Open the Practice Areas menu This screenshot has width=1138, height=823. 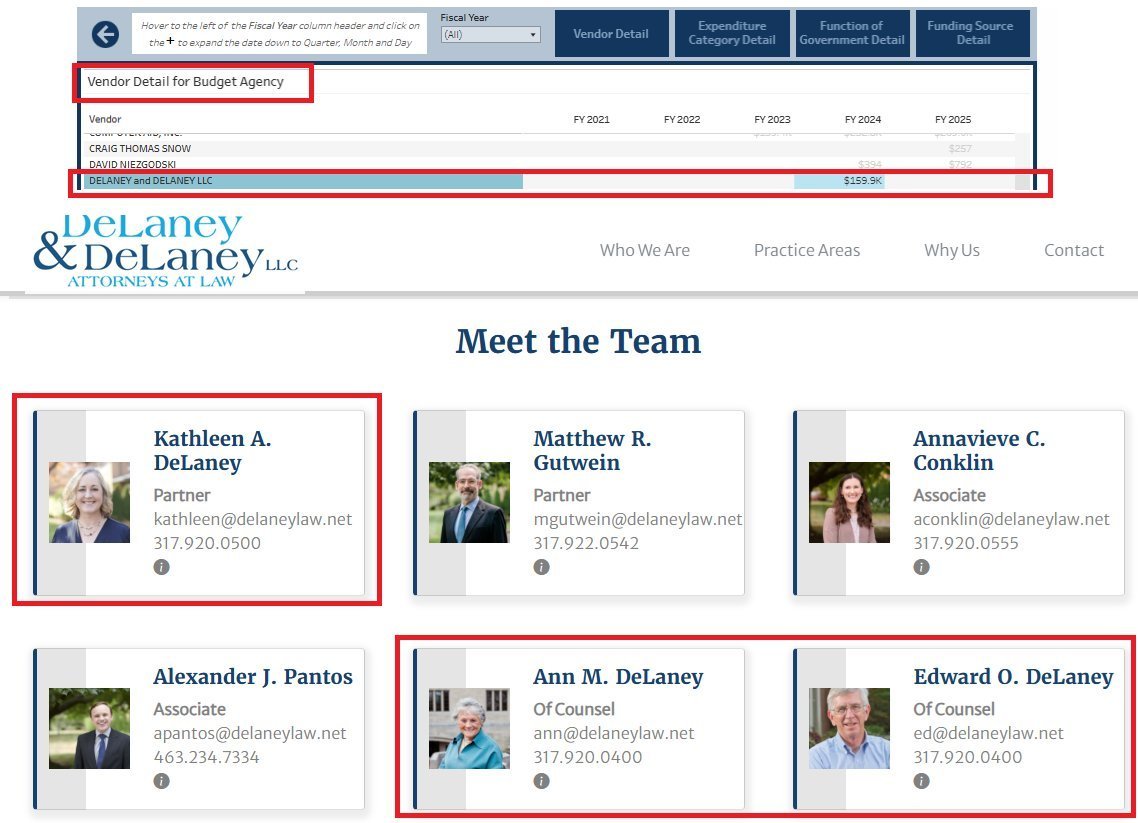click(806, 250)
